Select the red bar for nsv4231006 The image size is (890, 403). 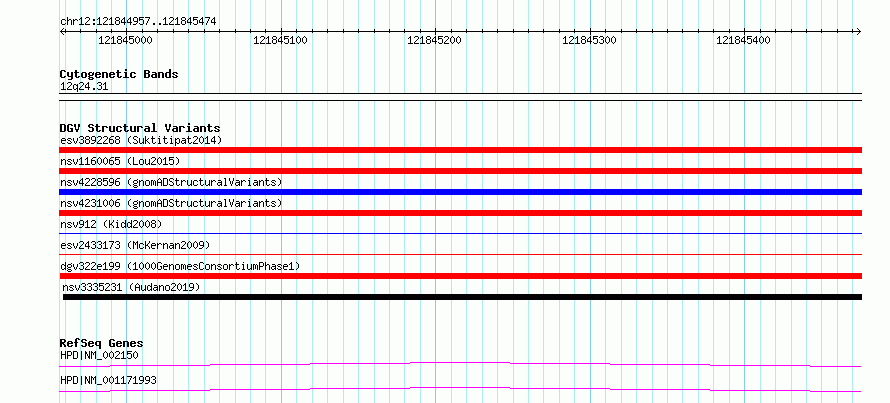pyautogui.click(x=461, y=213)
